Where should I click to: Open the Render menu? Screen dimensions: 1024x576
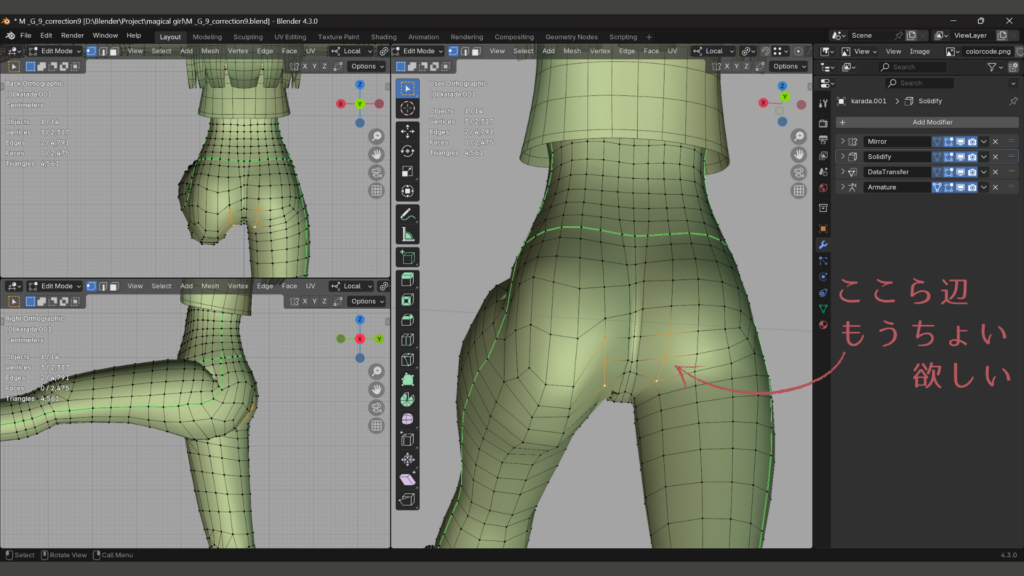tap(72, 36)
